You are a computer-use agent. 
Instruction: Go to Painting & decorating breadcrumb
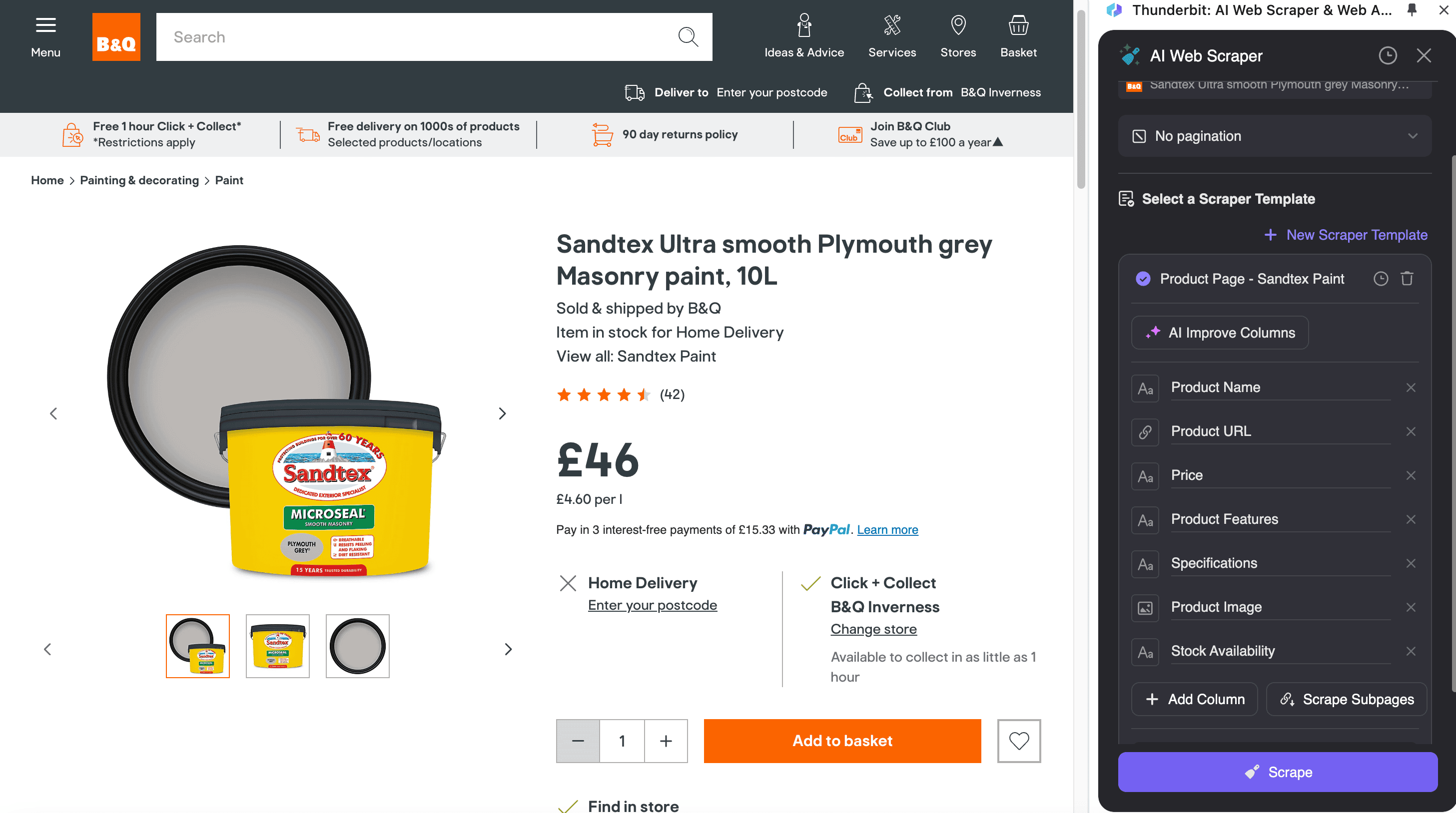click(139, 180)
